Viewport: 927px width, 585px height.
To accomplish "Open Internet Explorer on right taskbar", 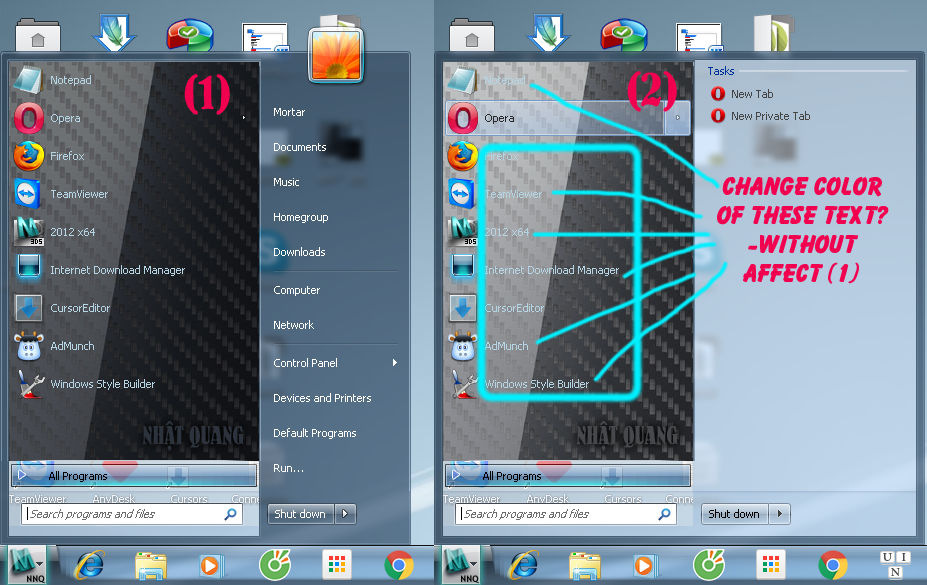I will [x=524, y=566].
